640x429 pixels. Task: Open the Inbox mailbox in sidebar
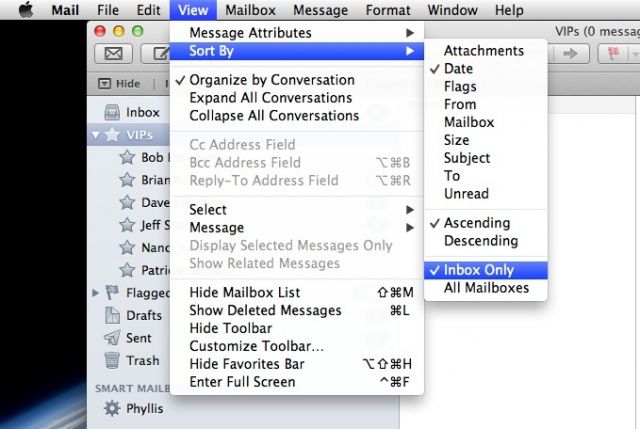[142, 113]
